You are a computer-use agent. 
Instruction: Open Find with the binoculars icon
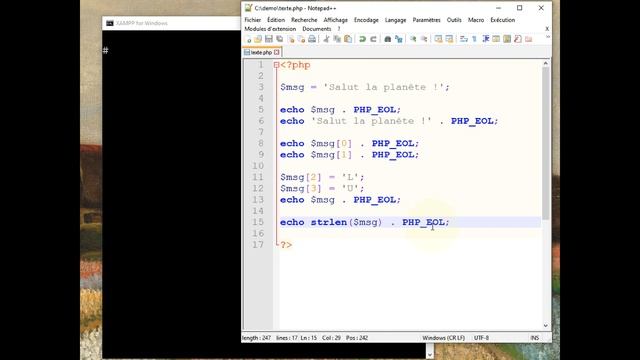388,39
